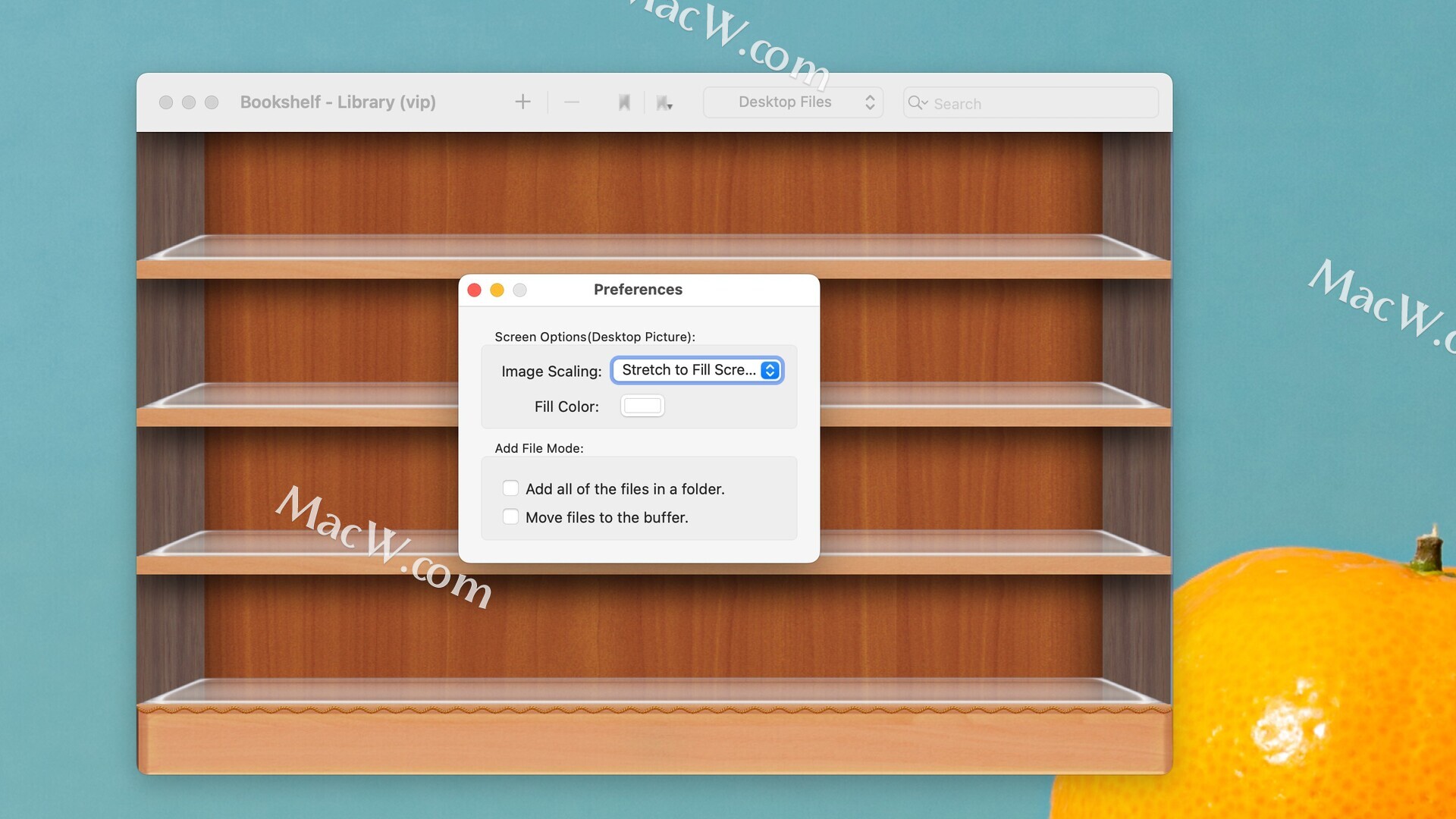Minimize the Preferences window
This screenshot has height=819, width=1456.
[x=497, y=290]
